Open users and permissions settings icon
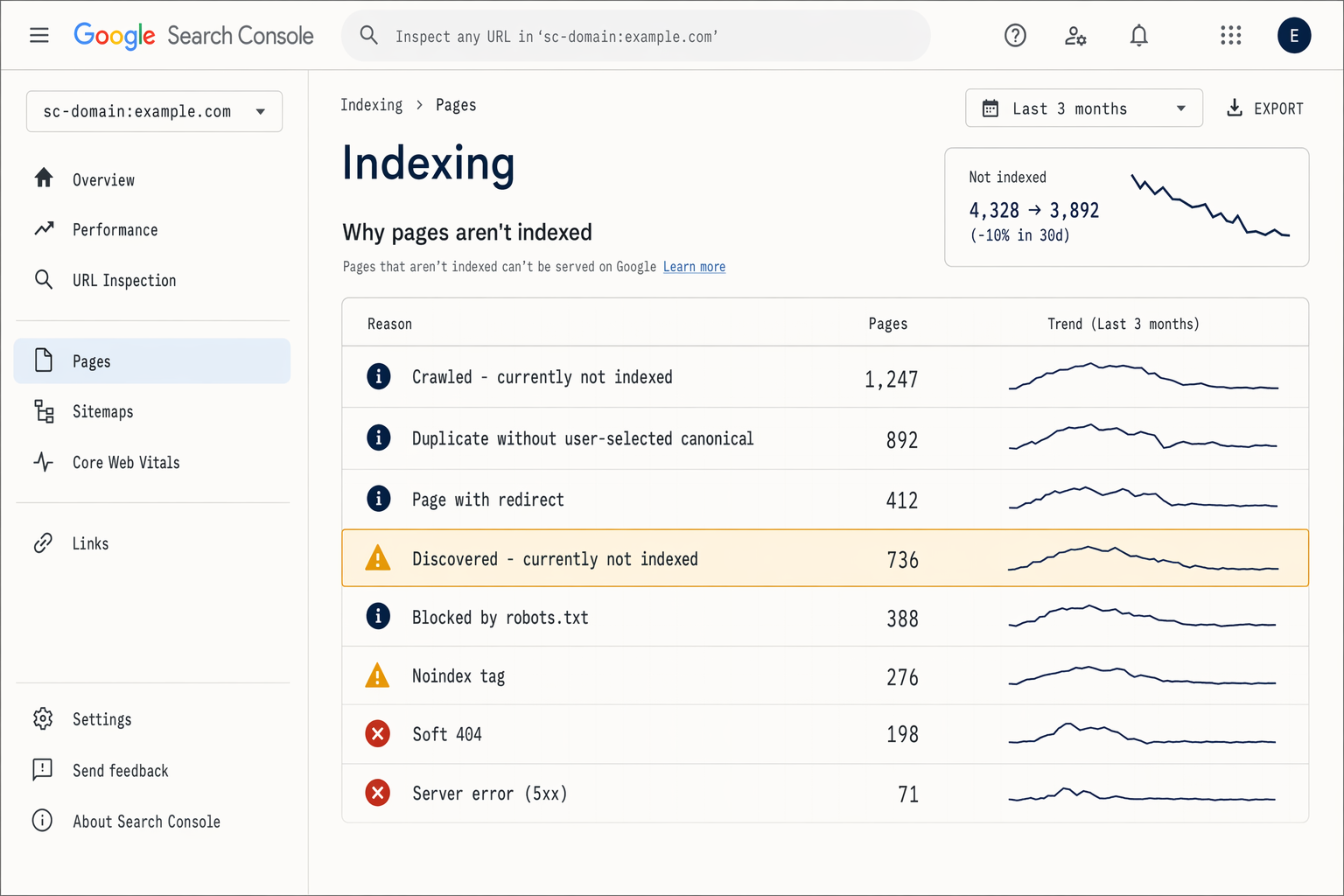The image size is (1344, 896). 1075,36
